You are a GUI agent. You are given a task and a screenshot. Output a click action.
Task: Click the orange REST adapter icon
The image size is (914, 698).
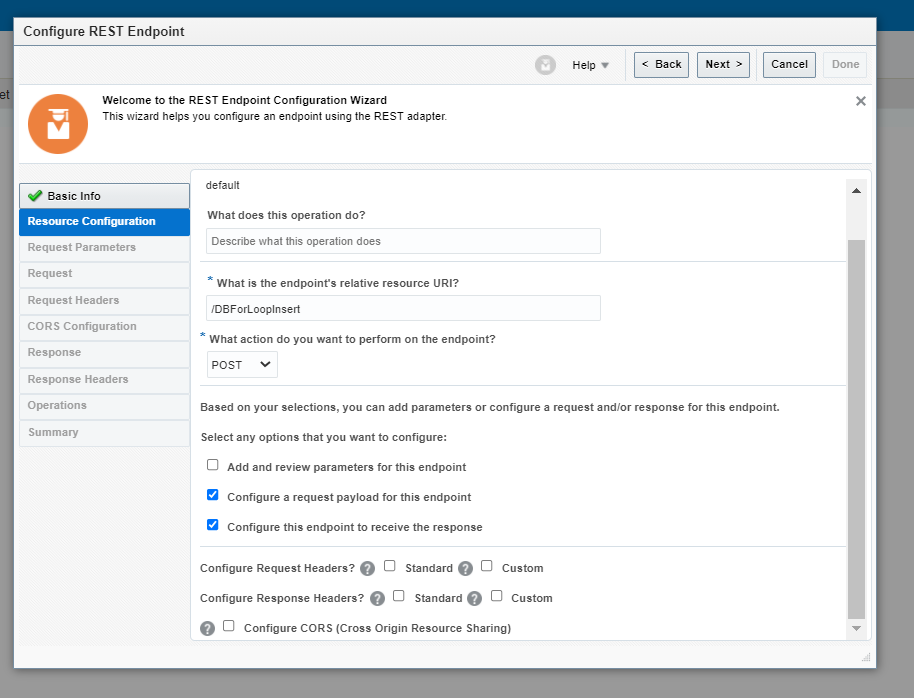coord(57,123)
